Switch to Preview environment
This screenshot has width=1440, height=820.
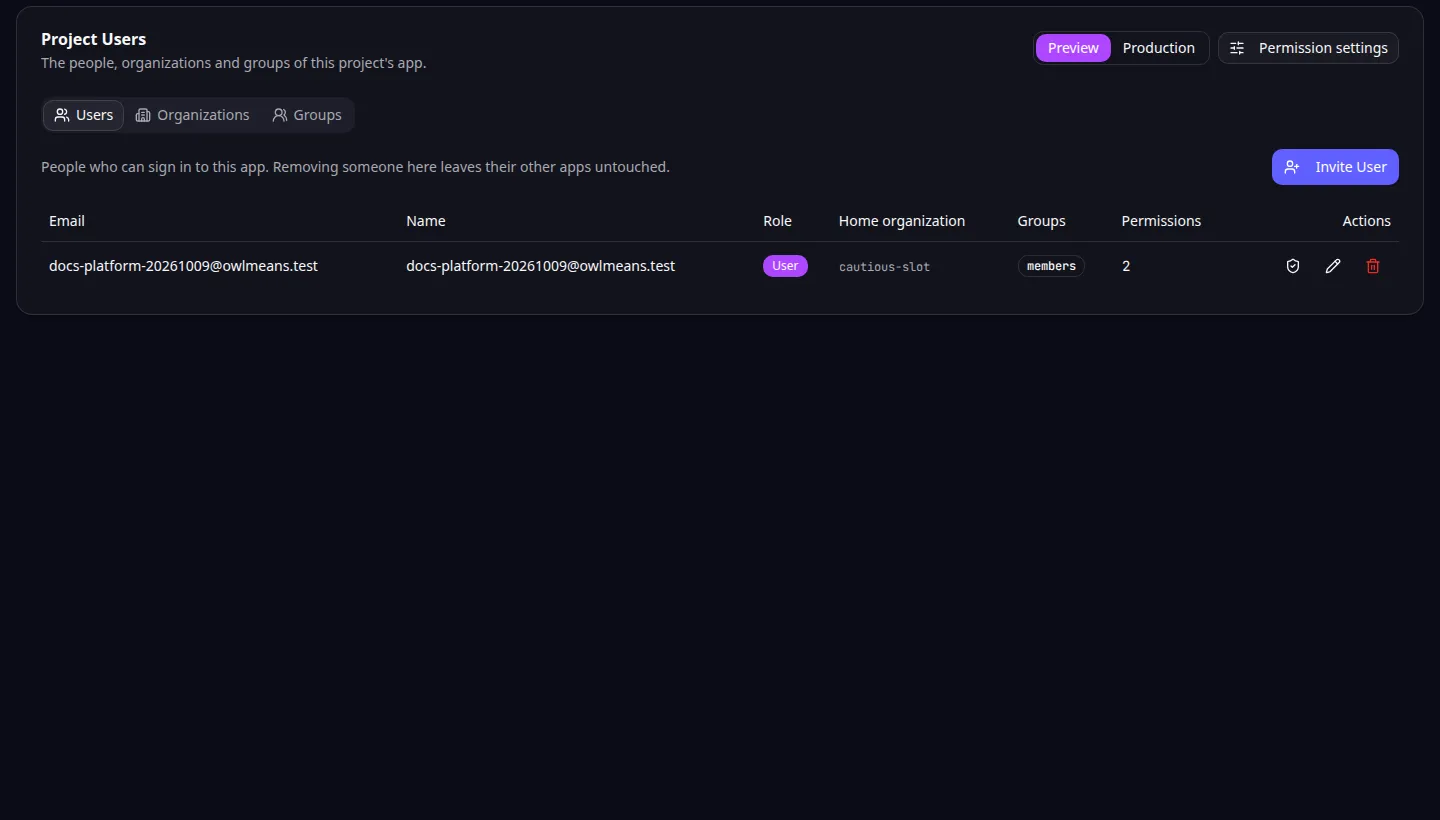[1073, 48]
